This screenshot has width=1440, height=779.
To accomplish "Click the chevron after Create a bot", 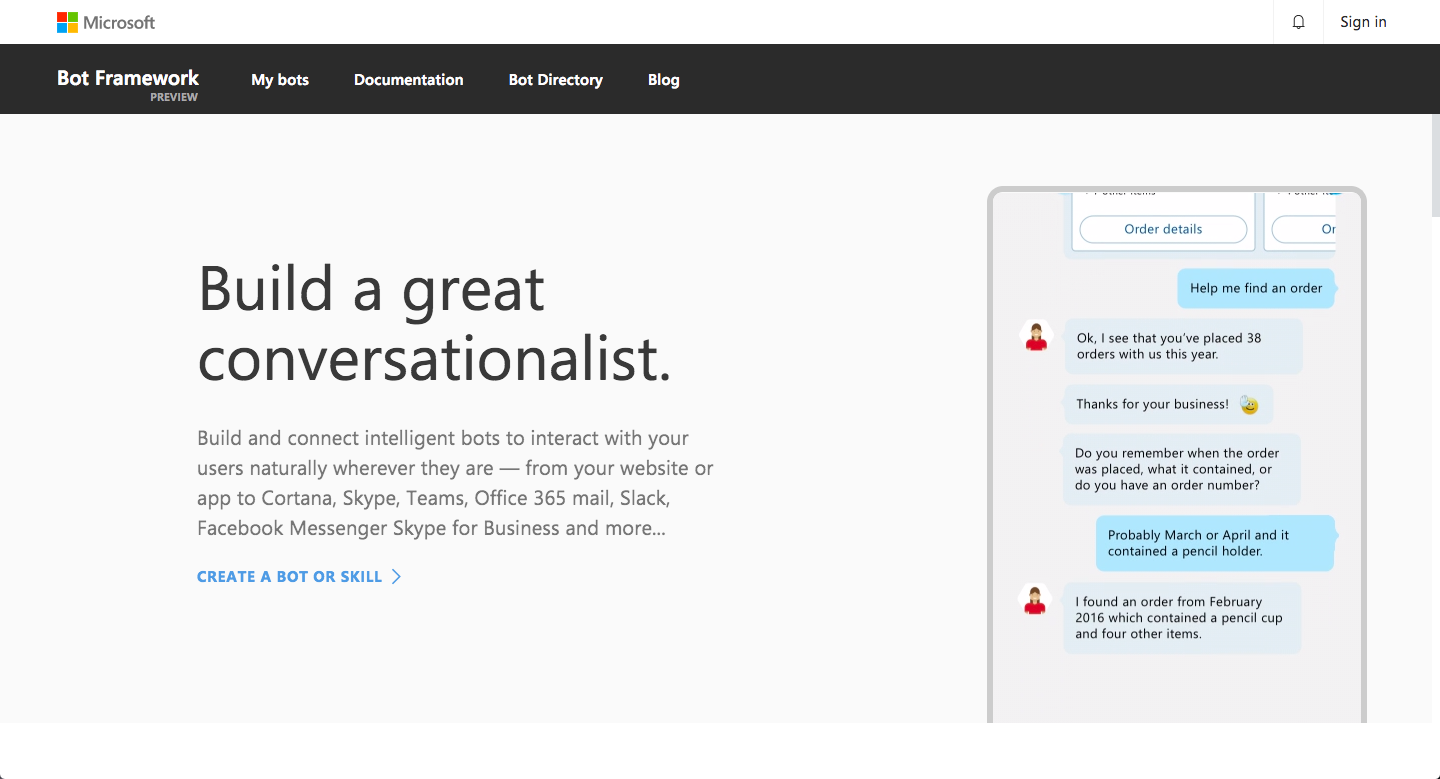I will [x=396, y=577].
